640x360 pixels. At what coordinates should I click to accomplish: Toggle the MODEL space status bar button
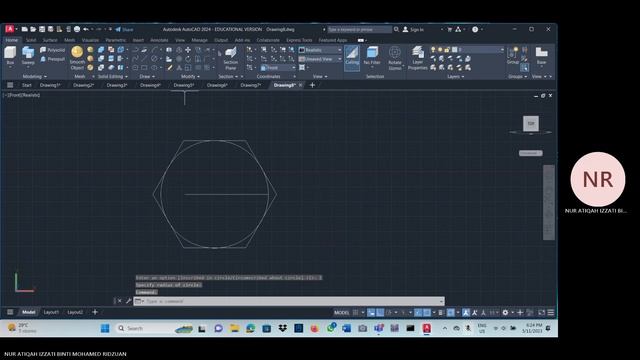[341, 313]
